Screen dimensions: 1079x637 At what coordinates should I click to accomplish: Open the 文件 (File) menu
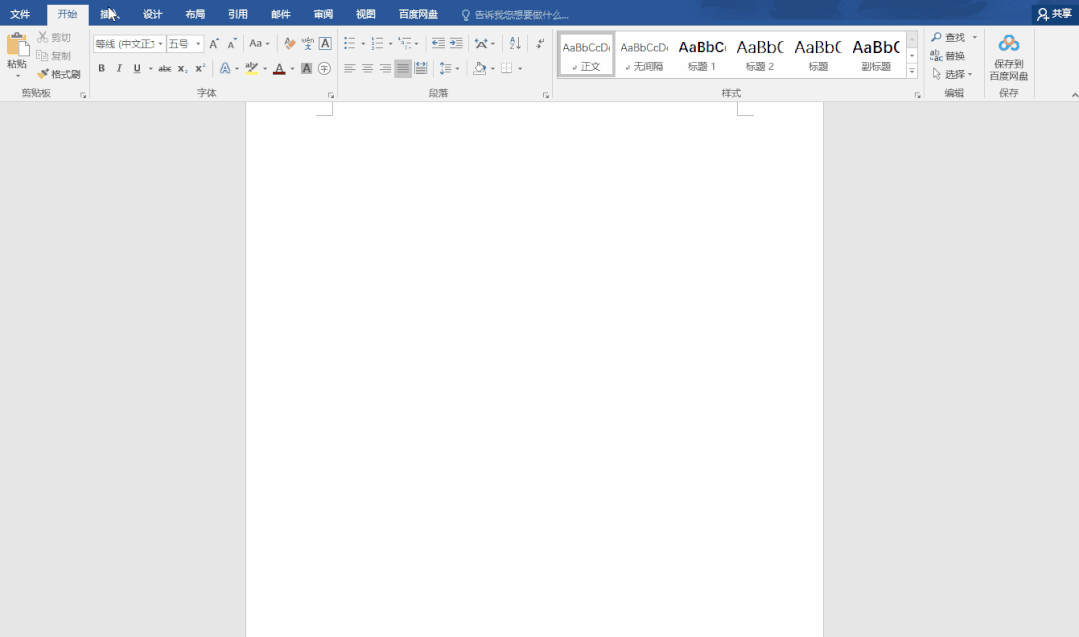(x=20, y=14)
